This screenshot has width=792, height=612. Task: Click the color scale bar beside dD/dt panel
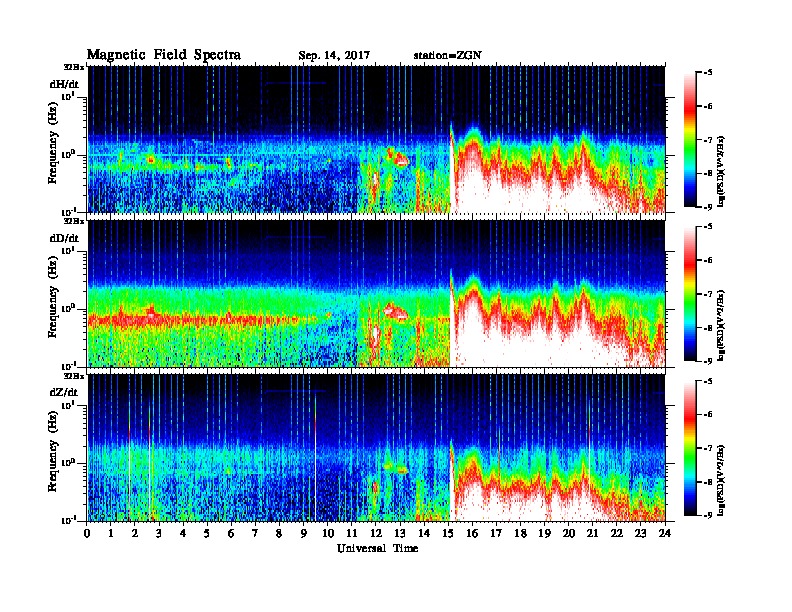(x=690, y=293)
